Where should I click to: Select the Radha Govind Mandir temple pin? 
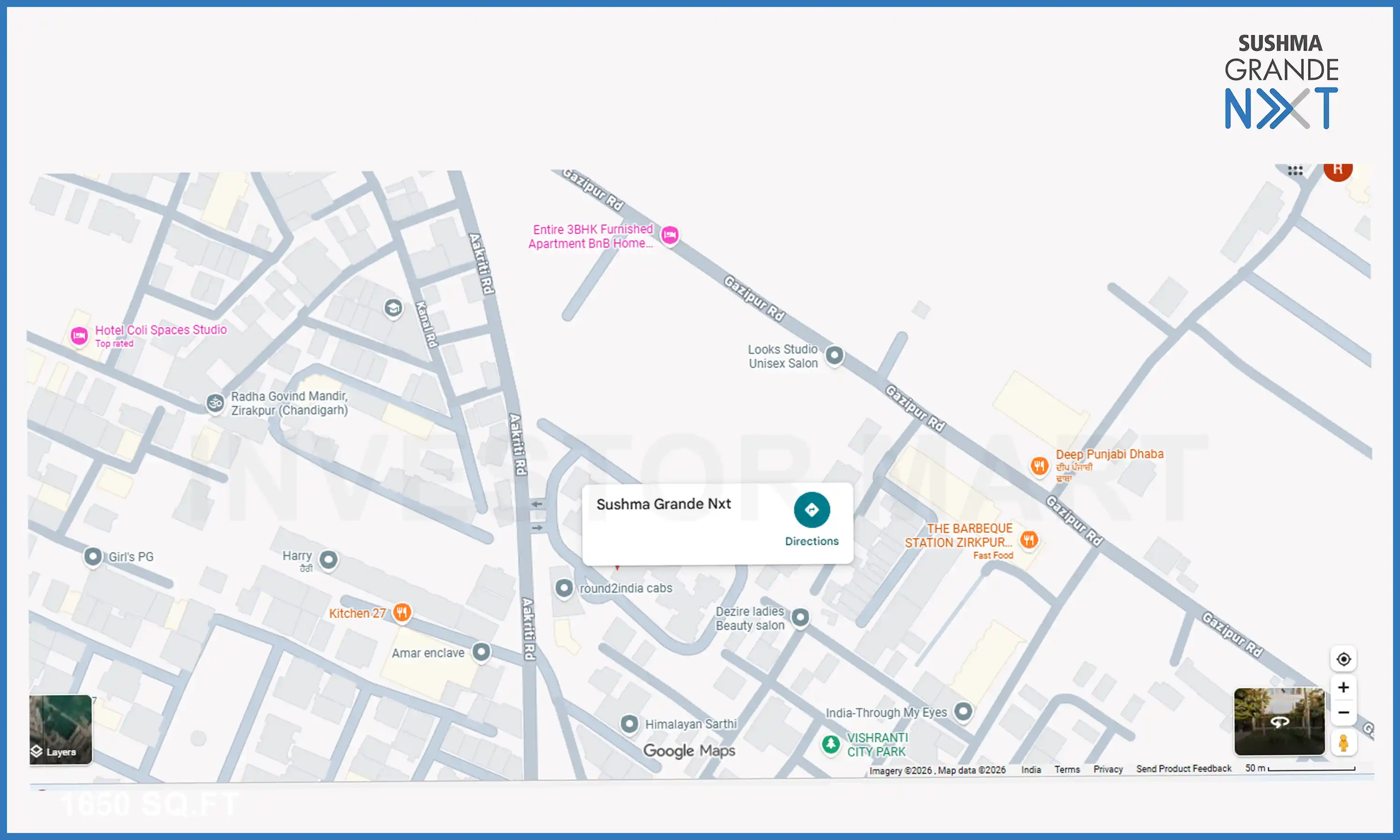[215, 404]
